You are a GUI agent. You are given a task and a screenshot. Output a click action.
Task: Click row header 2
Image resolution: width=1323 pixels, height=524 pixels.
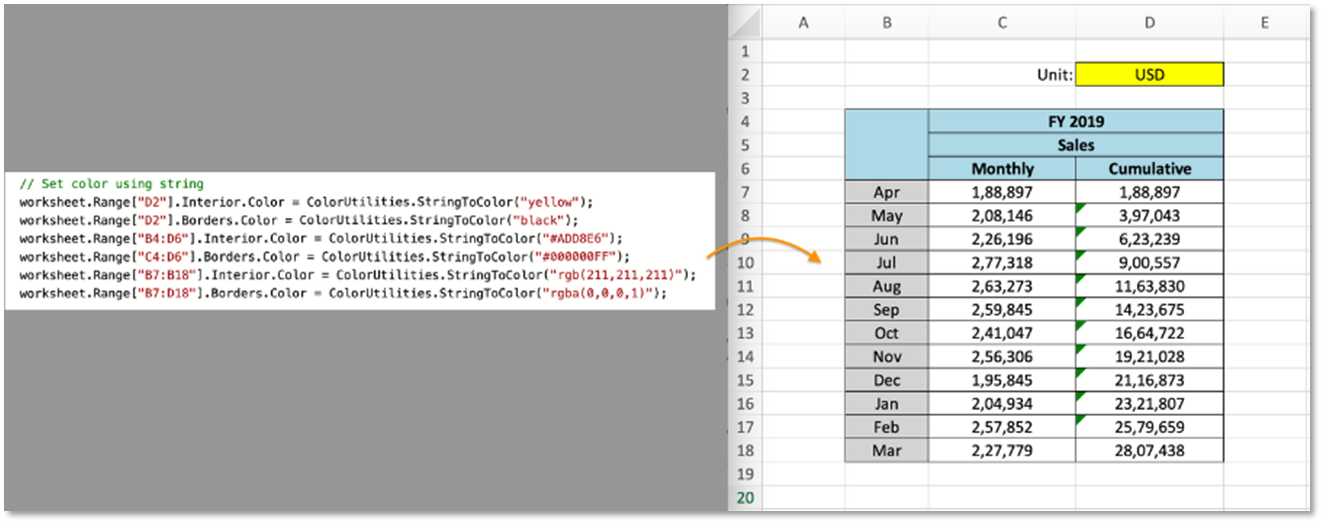tap(741, 74)
